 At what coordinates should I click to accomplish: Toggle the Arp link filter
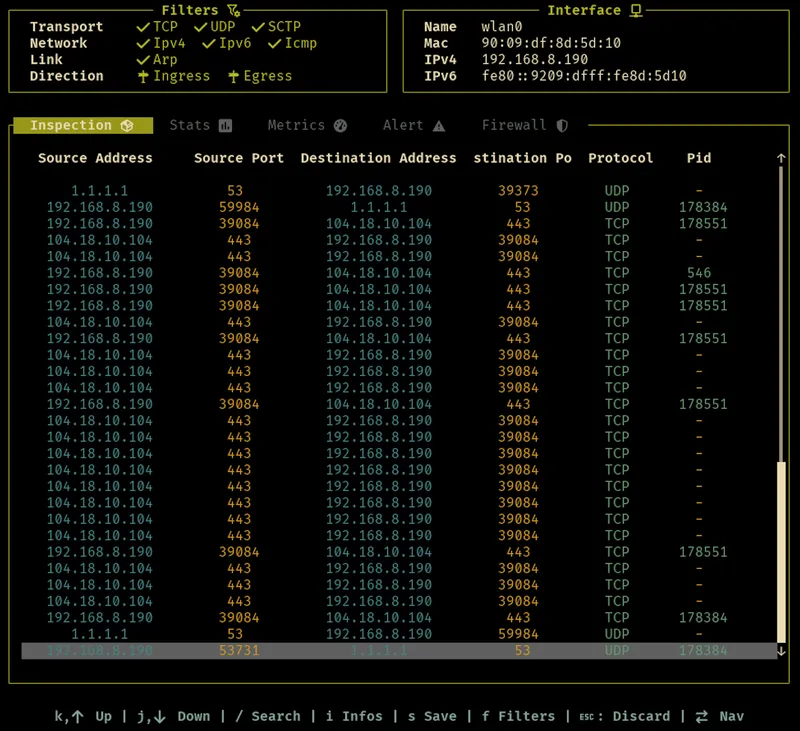pos(157,59)
